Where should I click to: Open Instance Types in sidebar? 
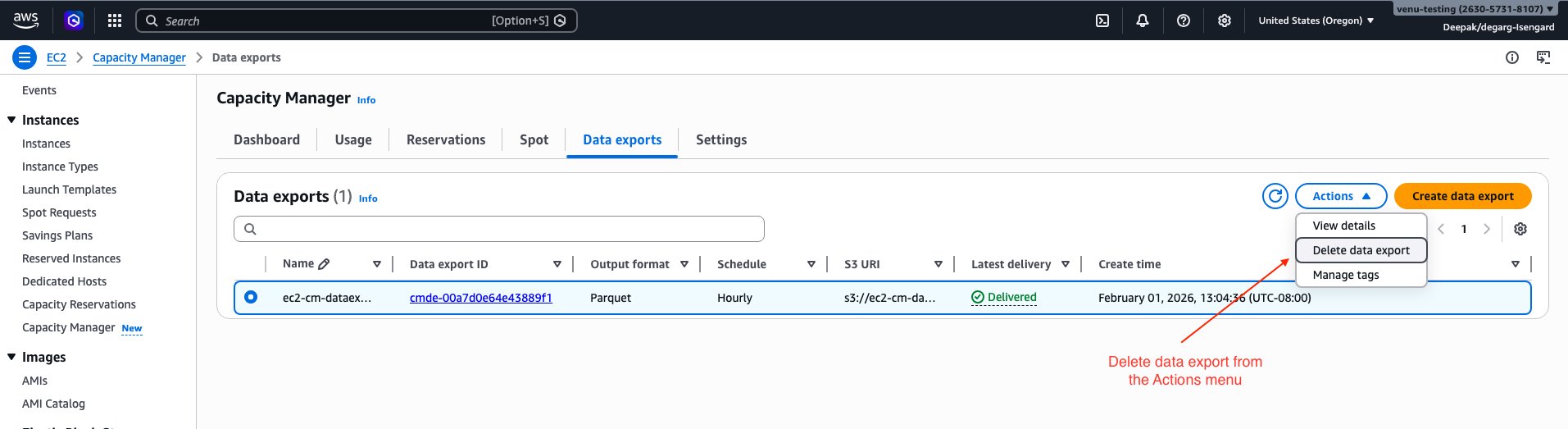click(60, 167)
